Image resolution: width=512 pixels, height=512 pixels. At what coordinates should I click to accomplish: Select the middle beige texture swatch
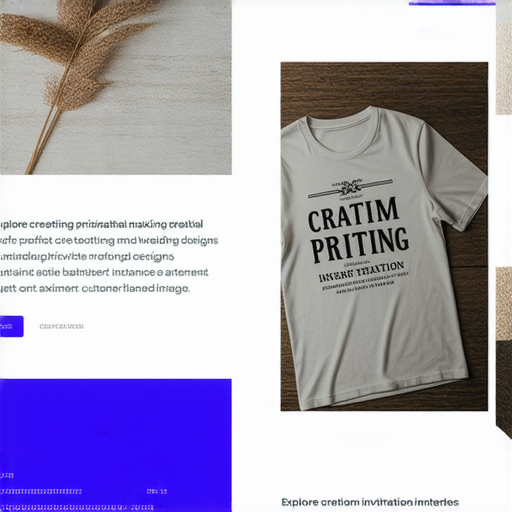pos(504,304)
